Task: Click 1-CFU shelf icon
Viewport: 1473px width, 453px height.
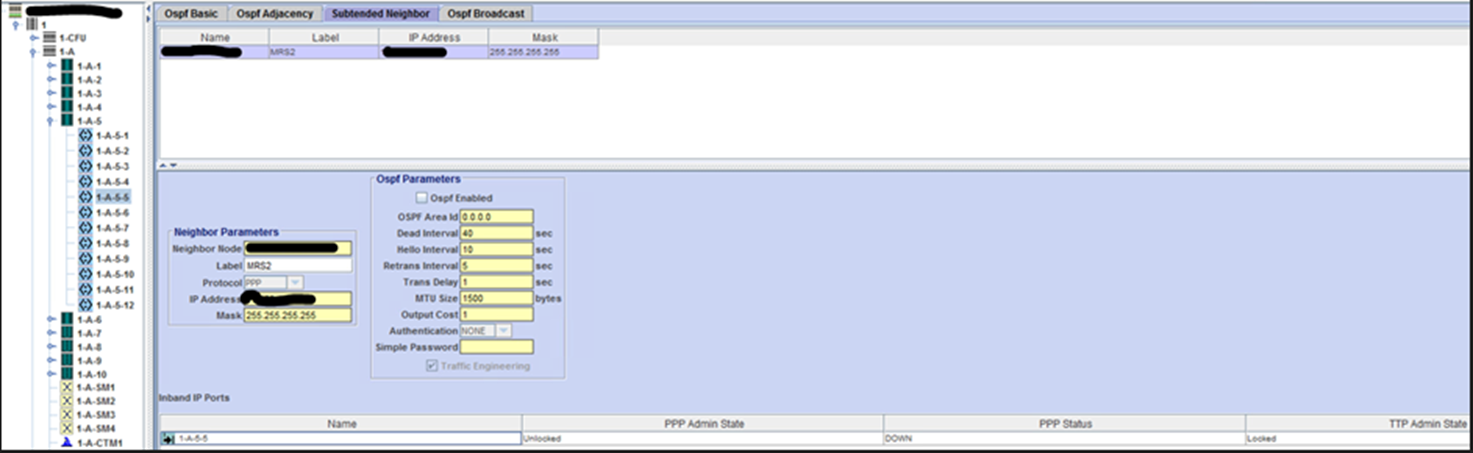Action: (49, 37)
